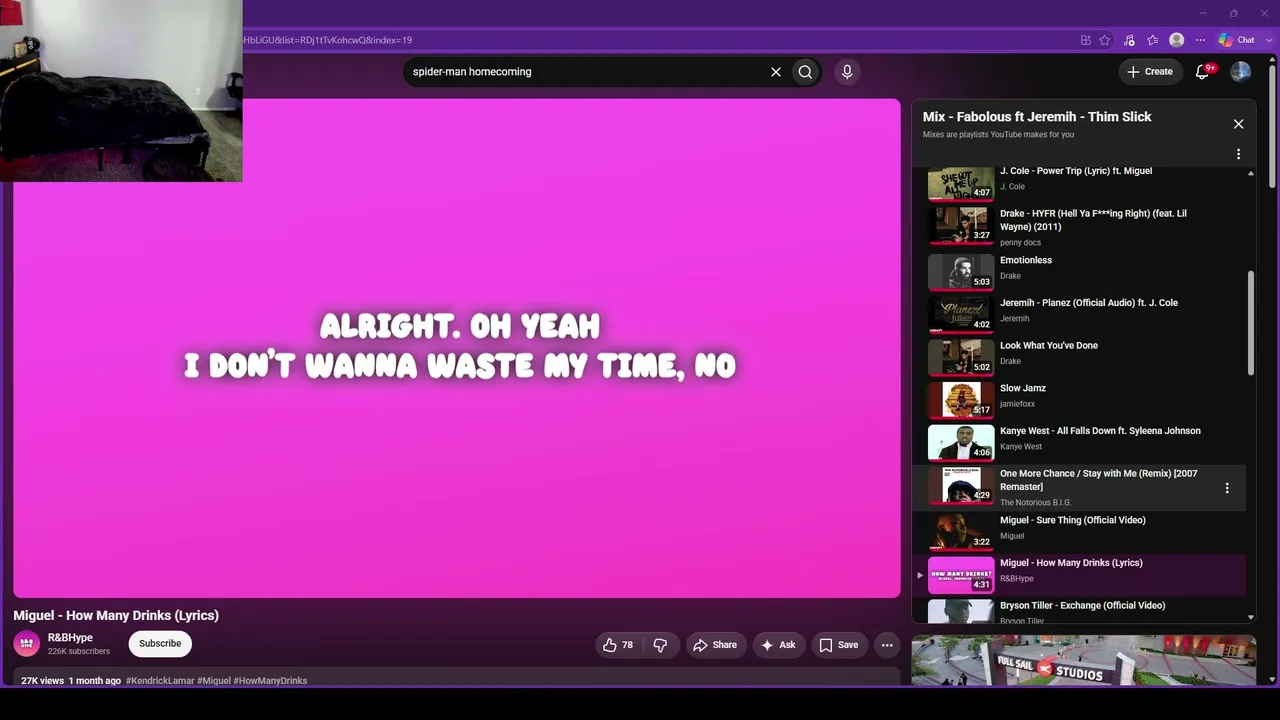This screenshot has width=1280, height=720.
Task: Open the Mix playlist three-dot options
Action: [x=1238, y=154]
